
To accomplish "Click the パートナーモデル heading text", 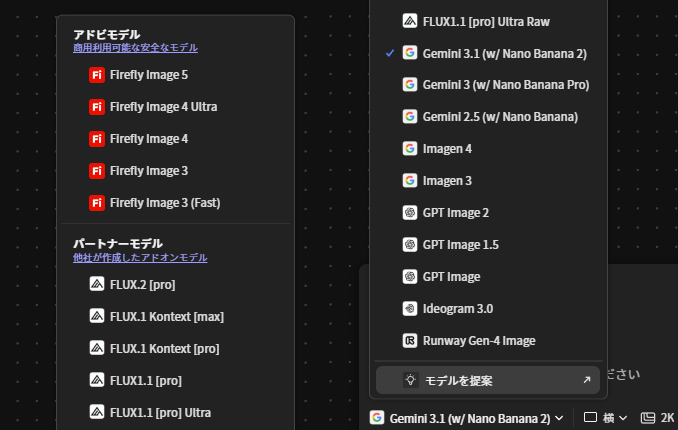I will [x=118, y=244].
